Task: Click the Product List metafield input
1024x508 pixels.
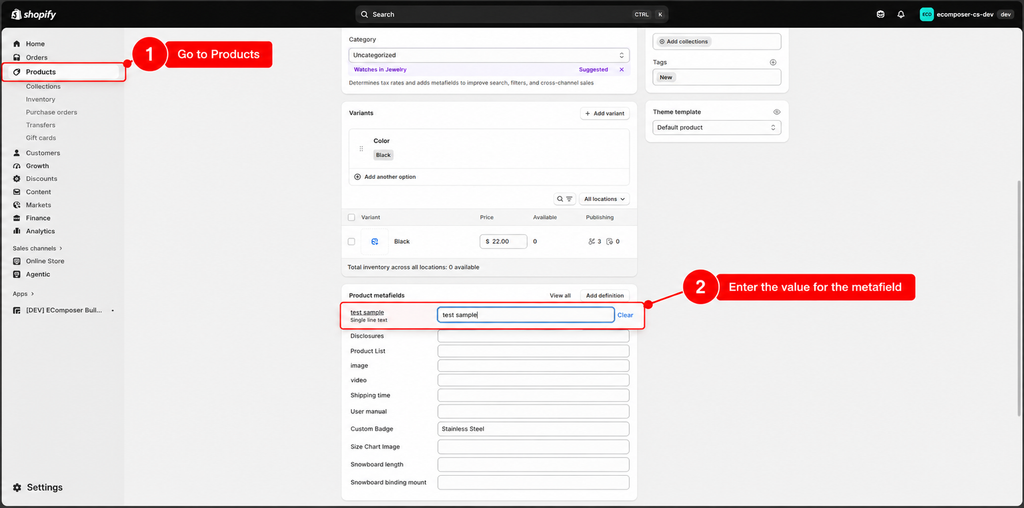Action: (534, 351)
